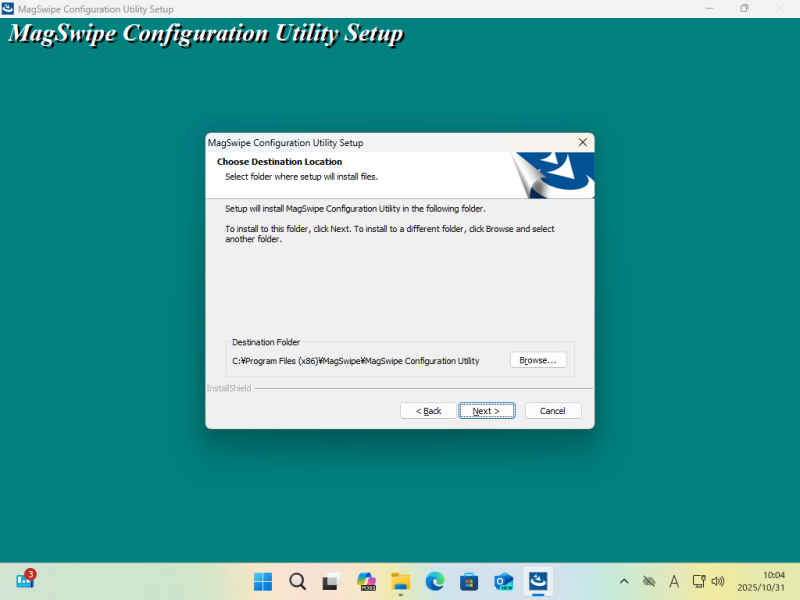
Task: Restore down the outer setup window
Action: [744, 9]
